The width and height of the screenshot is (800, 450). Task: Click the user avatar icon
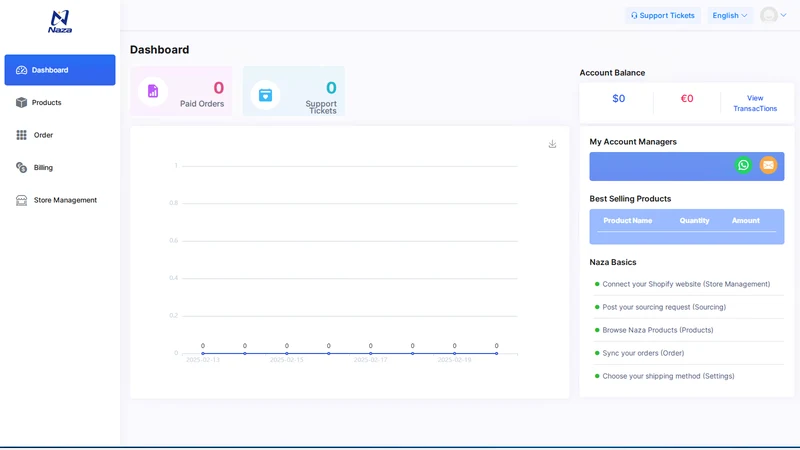(x=769, y=15)
